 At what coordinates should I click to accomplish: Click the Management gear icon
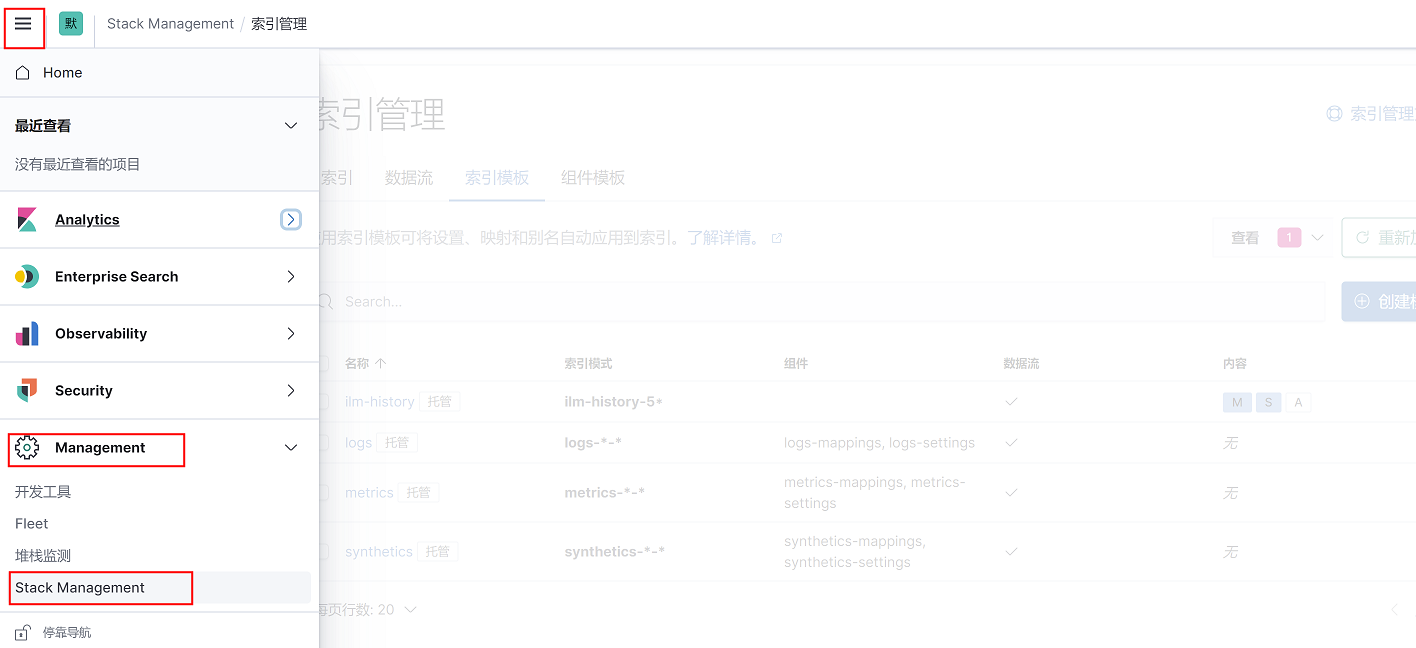pyautogui.click(x=27, y=448)
